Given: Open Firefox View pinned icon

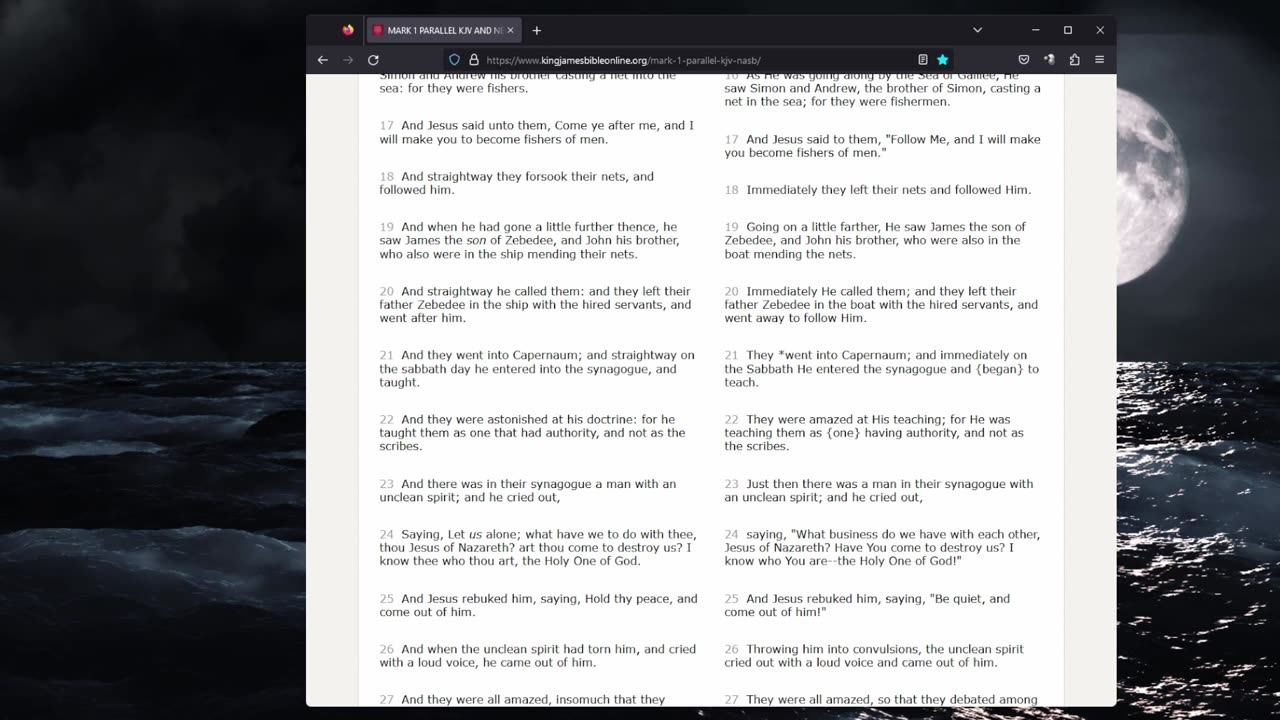Looking at the screenshot, I should [348, 30].
